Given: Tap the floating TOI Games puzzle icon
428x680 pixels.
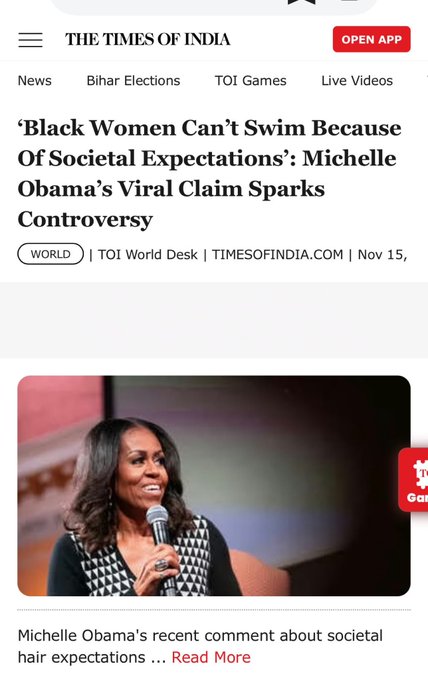Looking at the screenshot, I should (x=414, y=480).
